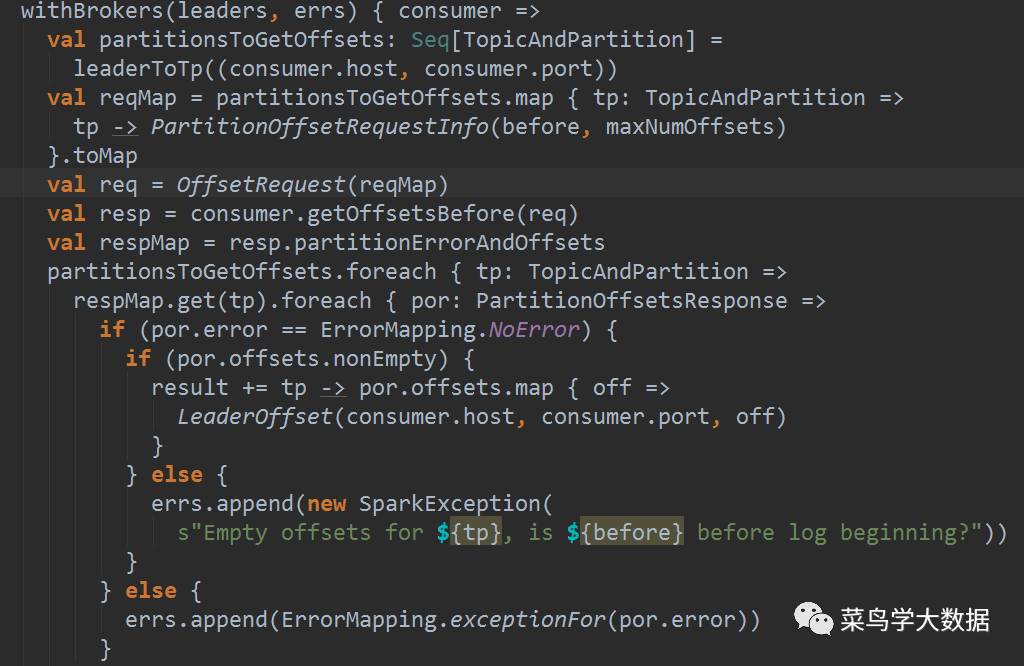Click the WeChat logo icon in watermark

tap(813, 619)
